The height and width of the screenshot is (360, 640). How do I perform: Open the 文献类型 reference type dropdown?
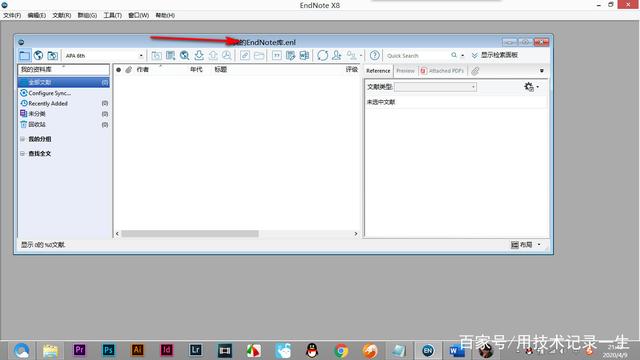[435, 87]
